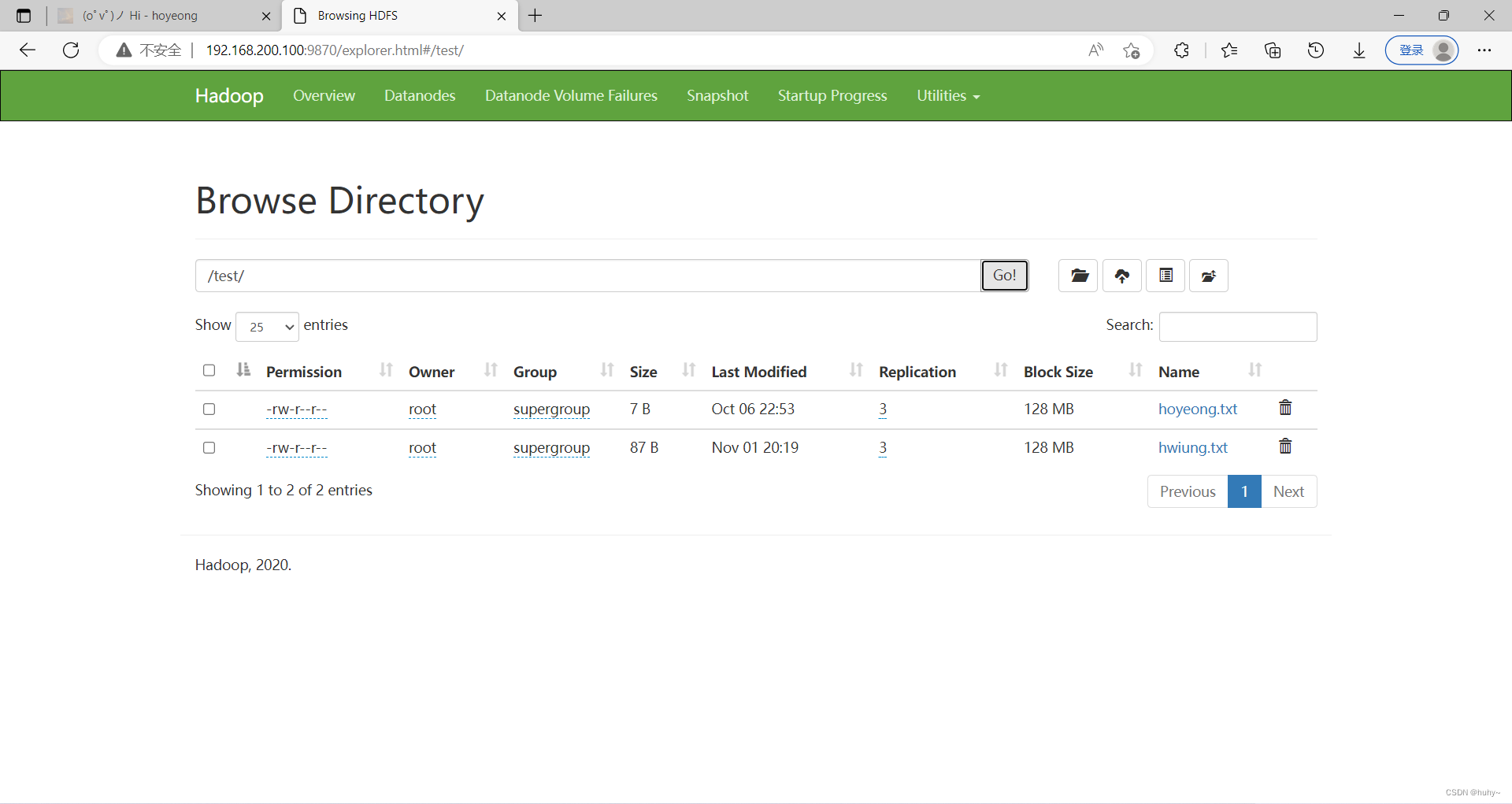Click the Name column sort arrows
Image resolution: width=1512 pixels, height=804 pixels.
coord(1255,370)
